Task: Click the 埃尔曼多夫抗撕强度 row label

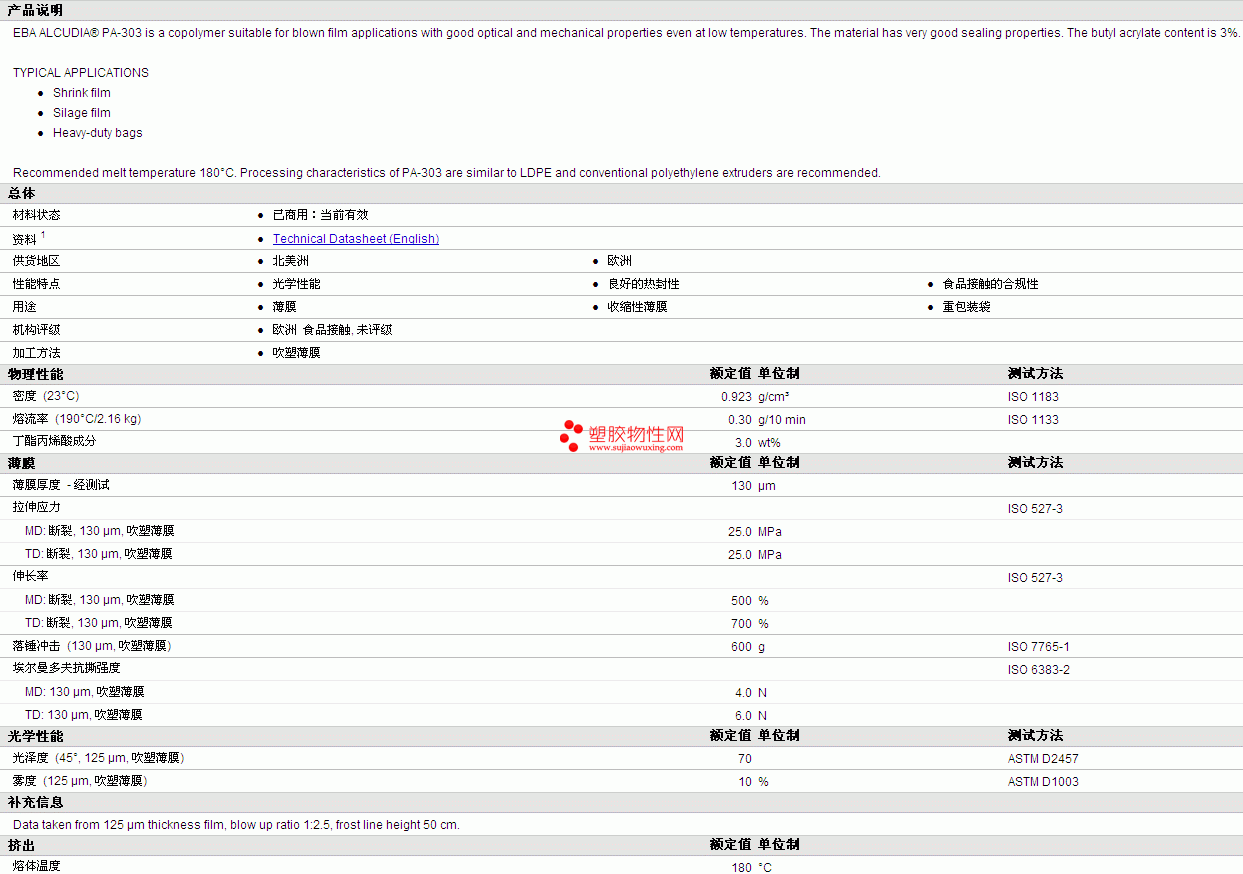Action: tap(66, 668)
